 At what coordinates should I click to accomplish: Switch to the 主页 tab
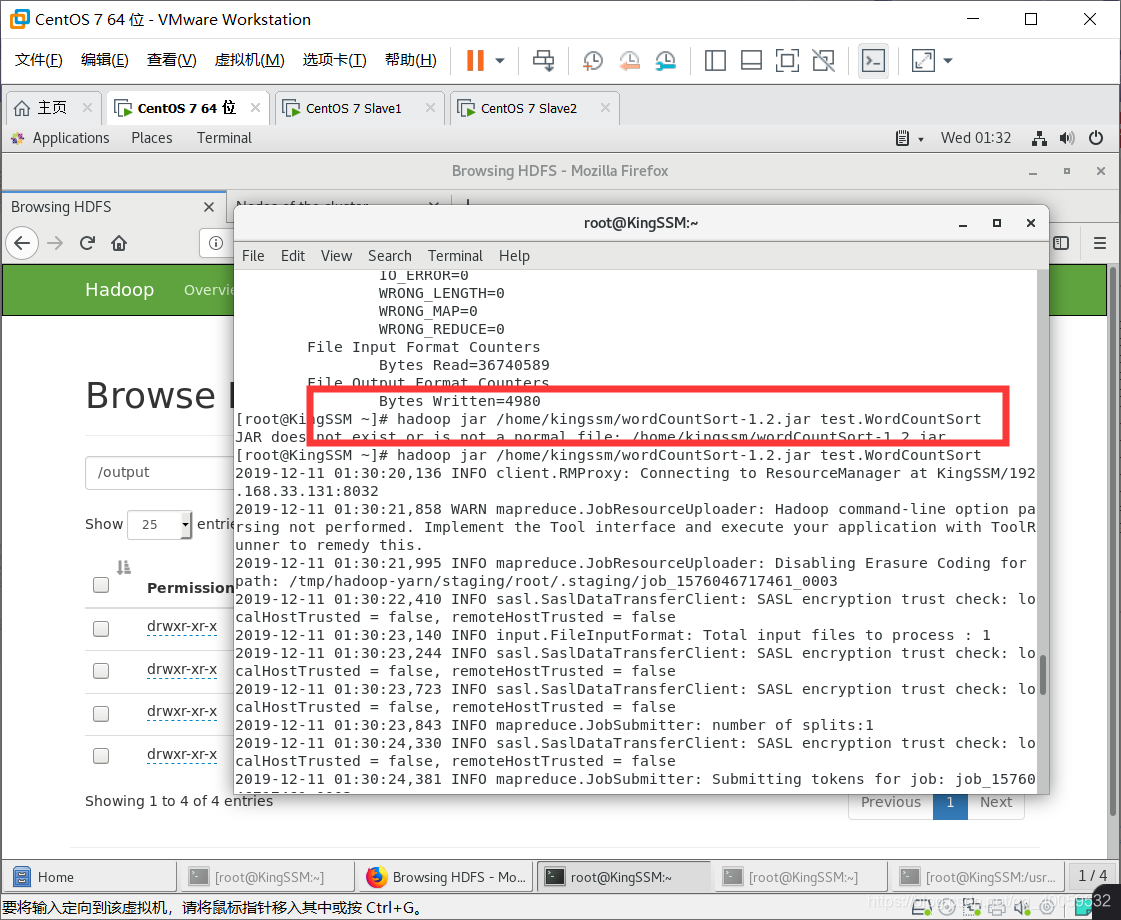click(x=51, y=108)
